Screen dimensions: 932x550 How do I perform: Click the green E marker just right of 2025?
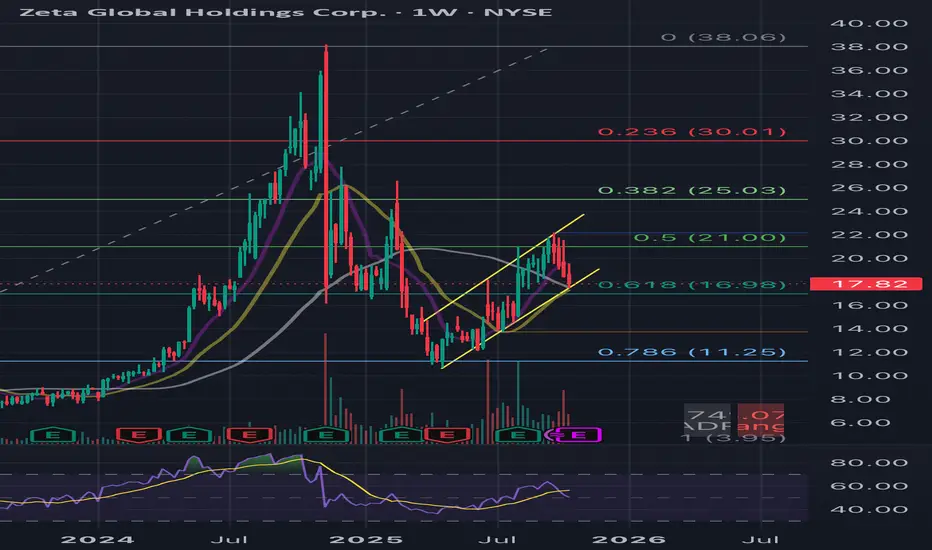(402, 435)
